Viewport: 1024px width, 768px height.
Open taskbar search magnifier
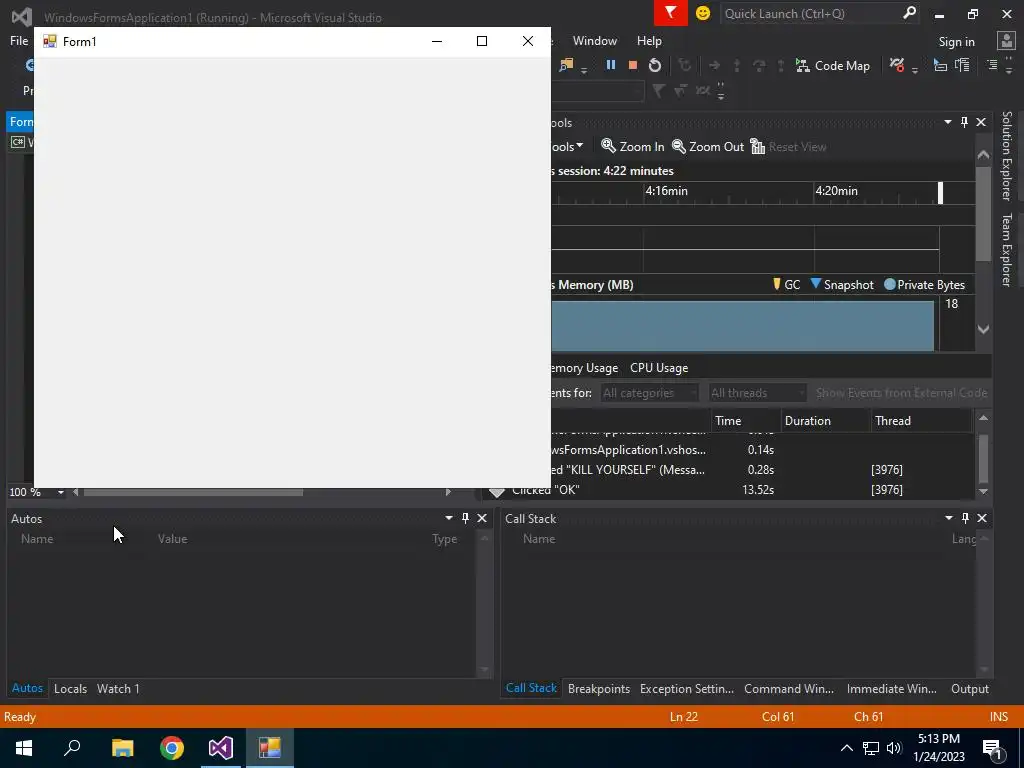pyautogui.click(x=72, y=748)
